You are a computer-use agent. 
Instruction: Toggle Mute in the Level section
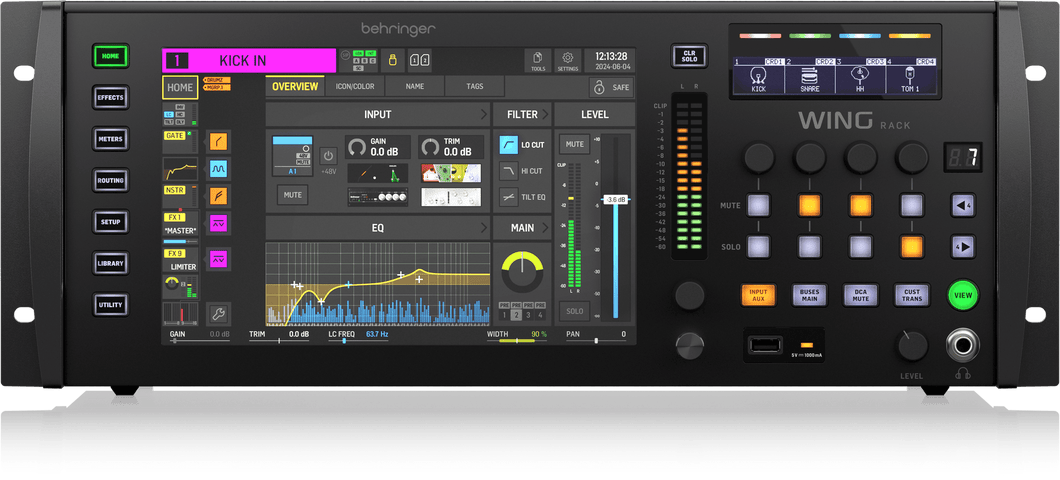(x=574, y=144)
